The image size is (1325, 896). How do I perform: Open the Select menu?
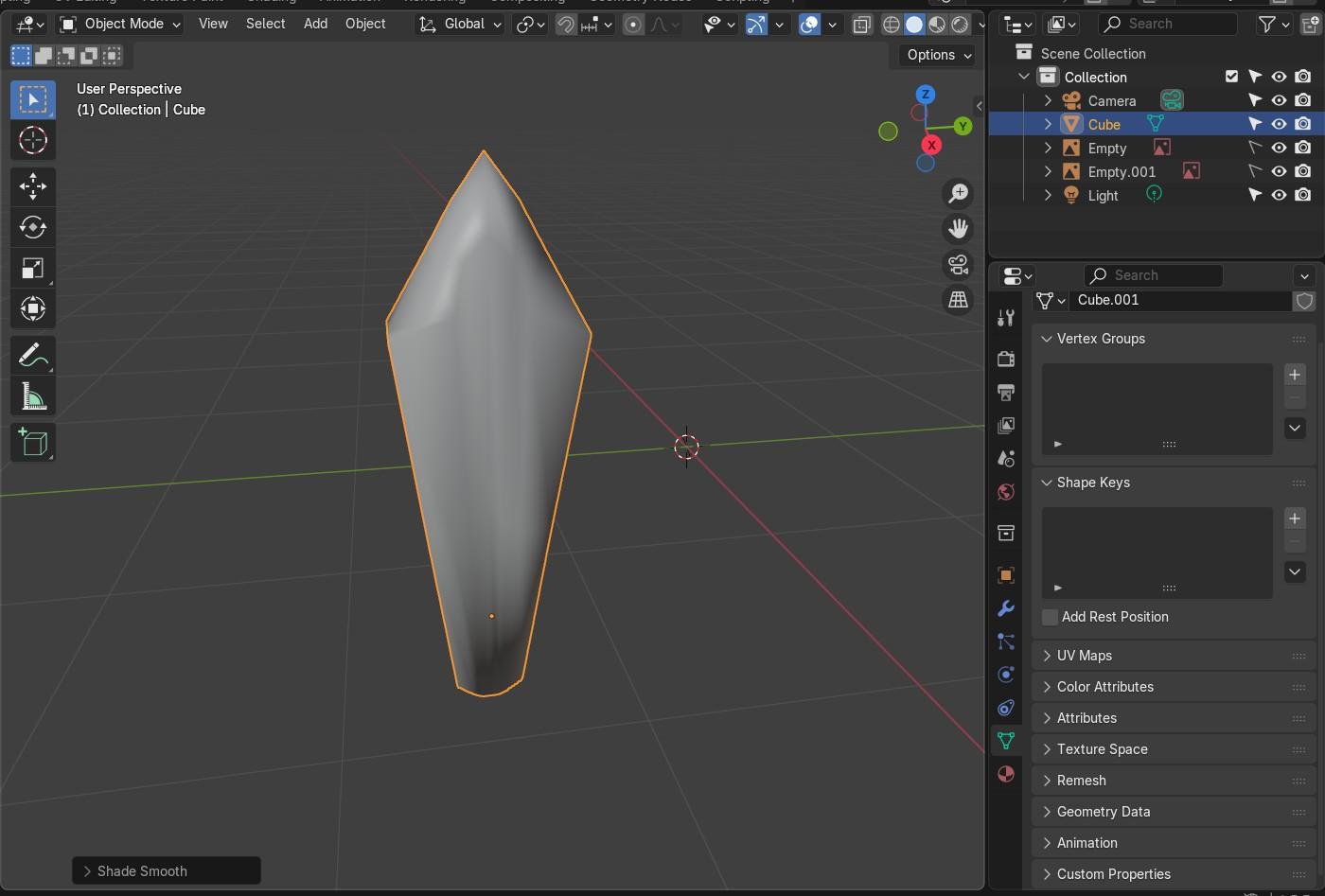click(265, 24)
